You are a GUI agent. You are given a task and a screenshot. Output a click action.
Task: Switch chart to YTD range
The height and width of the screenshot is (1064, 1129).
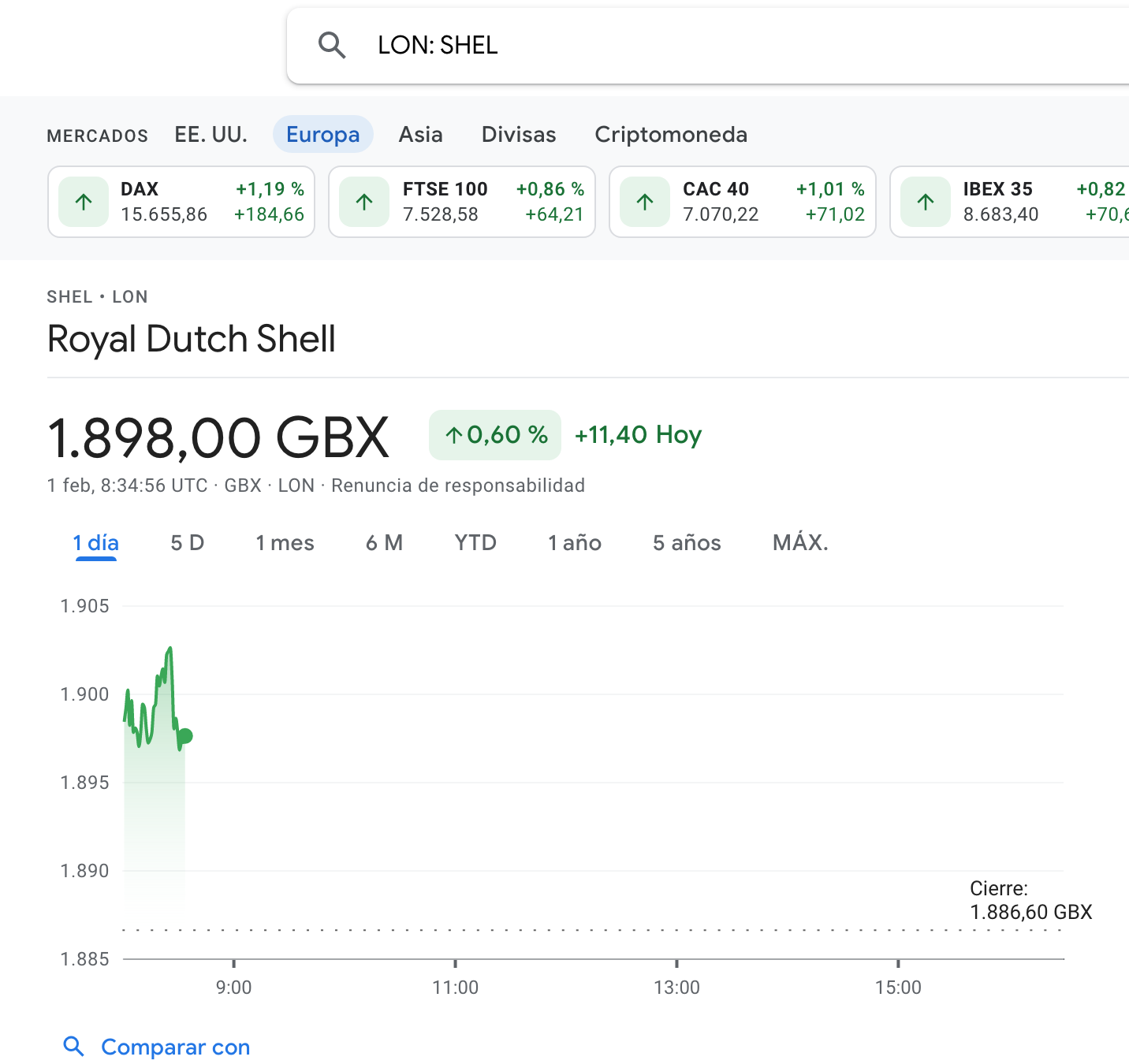[475, 543]
